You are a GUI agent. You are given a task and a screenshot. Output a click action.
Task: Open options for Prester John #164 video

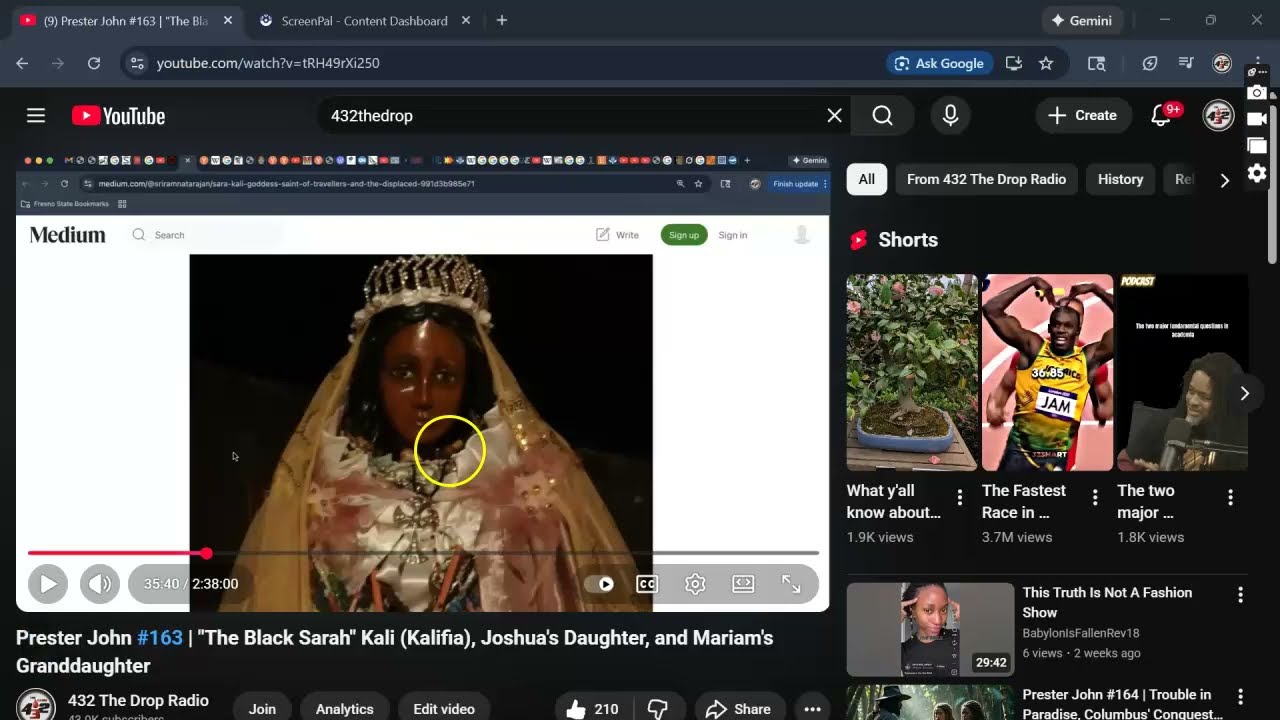(1241, 697)
